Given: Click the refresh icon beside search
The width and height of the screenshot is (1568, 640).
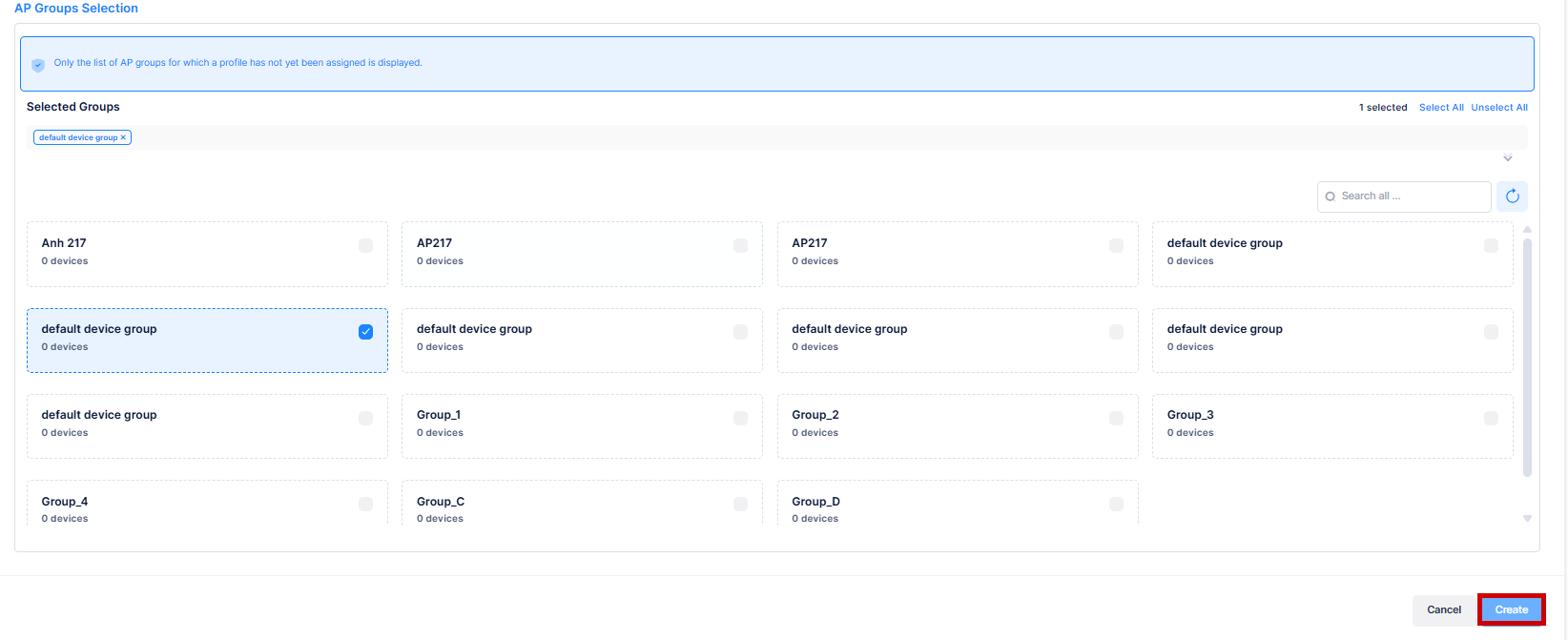Looking at the screenshot, I should [1512, 196].
